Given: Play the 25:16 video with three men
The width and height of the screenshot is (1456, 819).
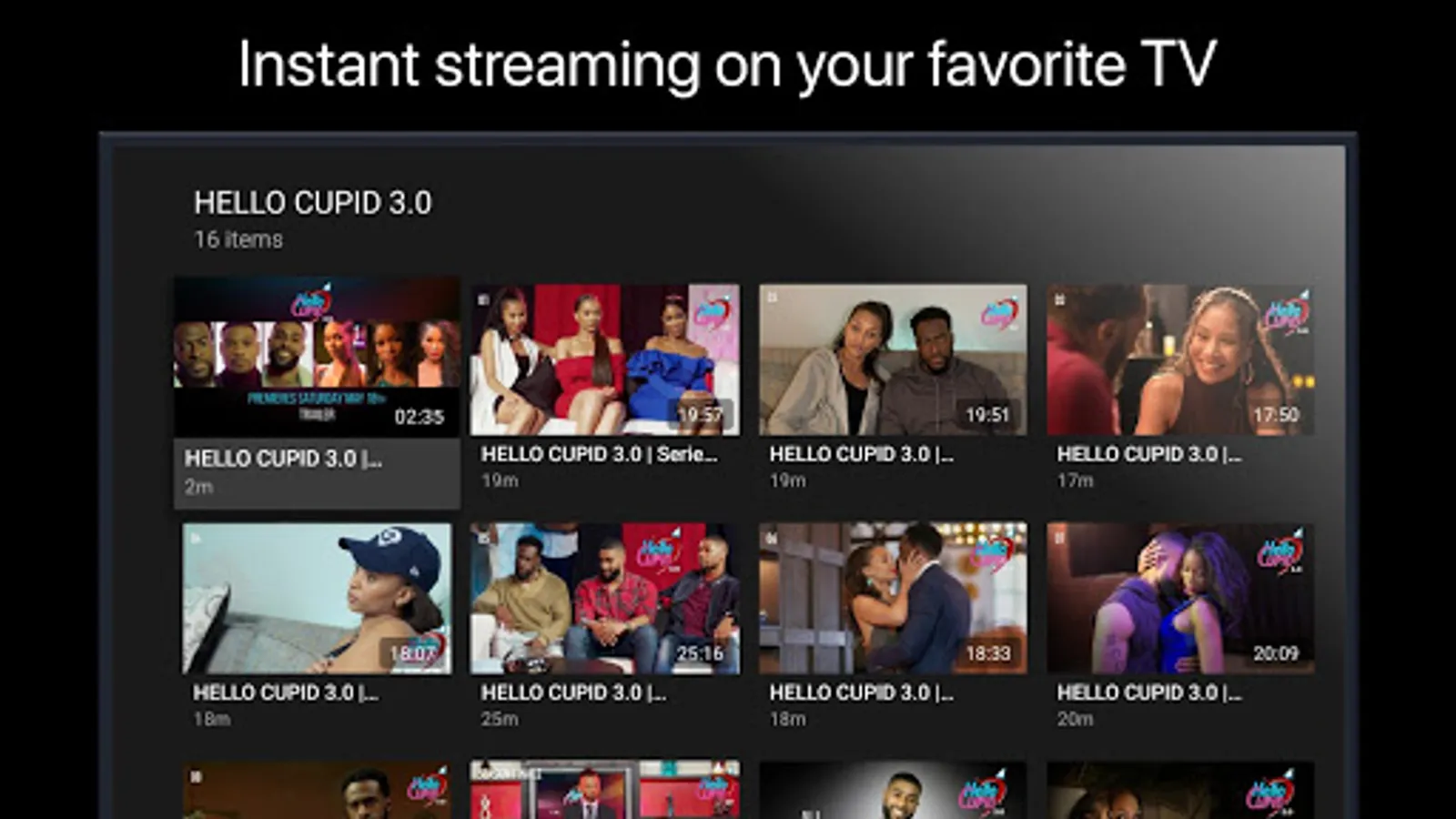Looking at the screenshot, I should 604,598.
